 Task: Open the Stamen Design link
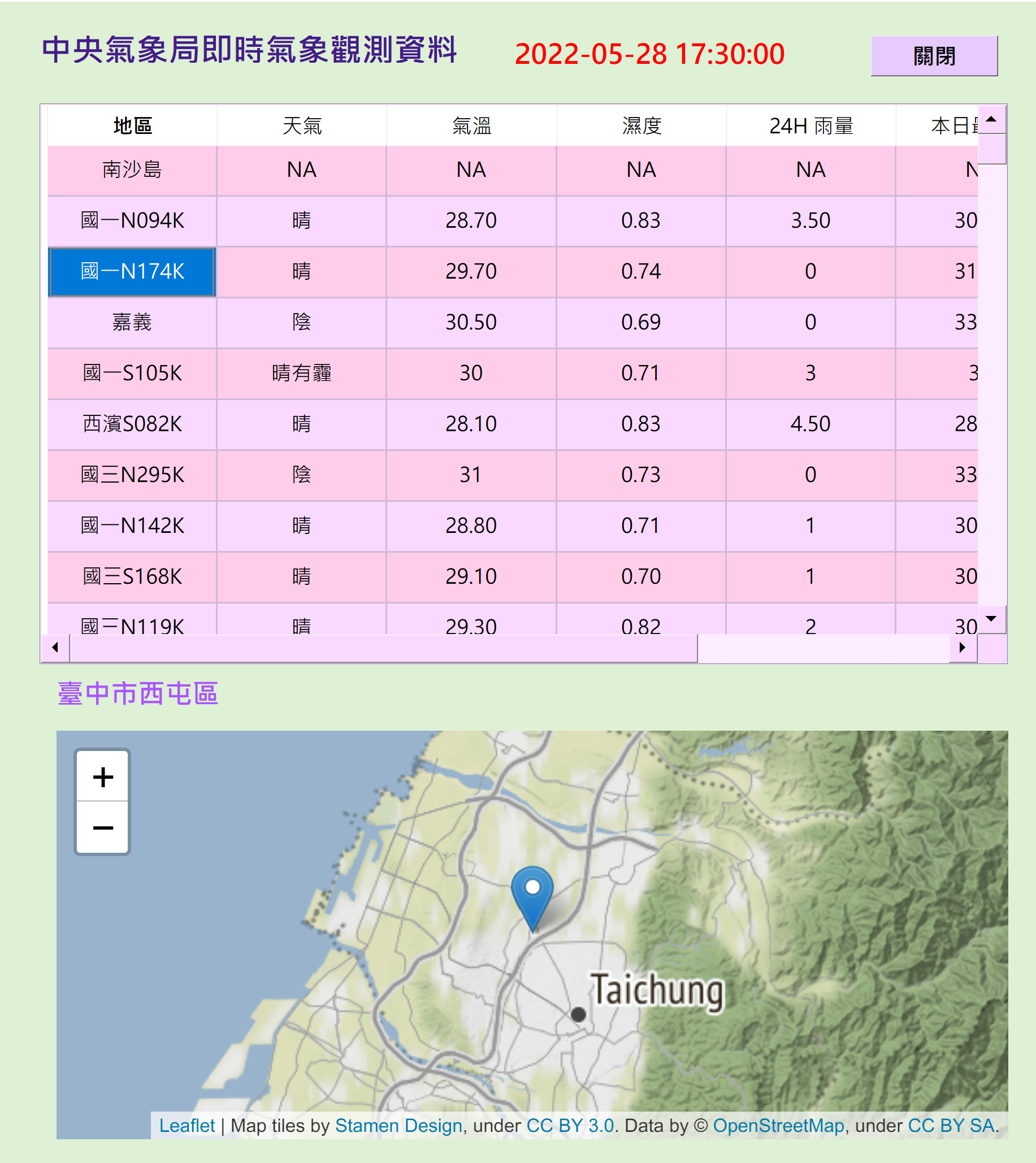tap(398, 1126)
